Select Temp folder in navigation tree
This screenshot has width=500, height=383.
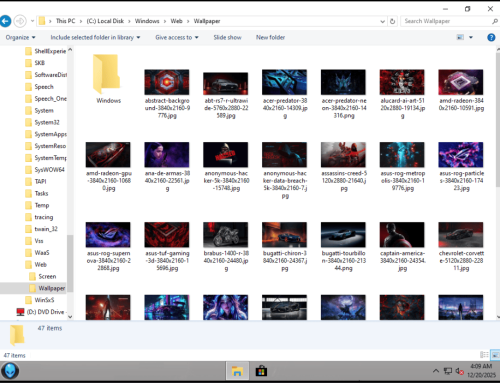coord(37,205)
